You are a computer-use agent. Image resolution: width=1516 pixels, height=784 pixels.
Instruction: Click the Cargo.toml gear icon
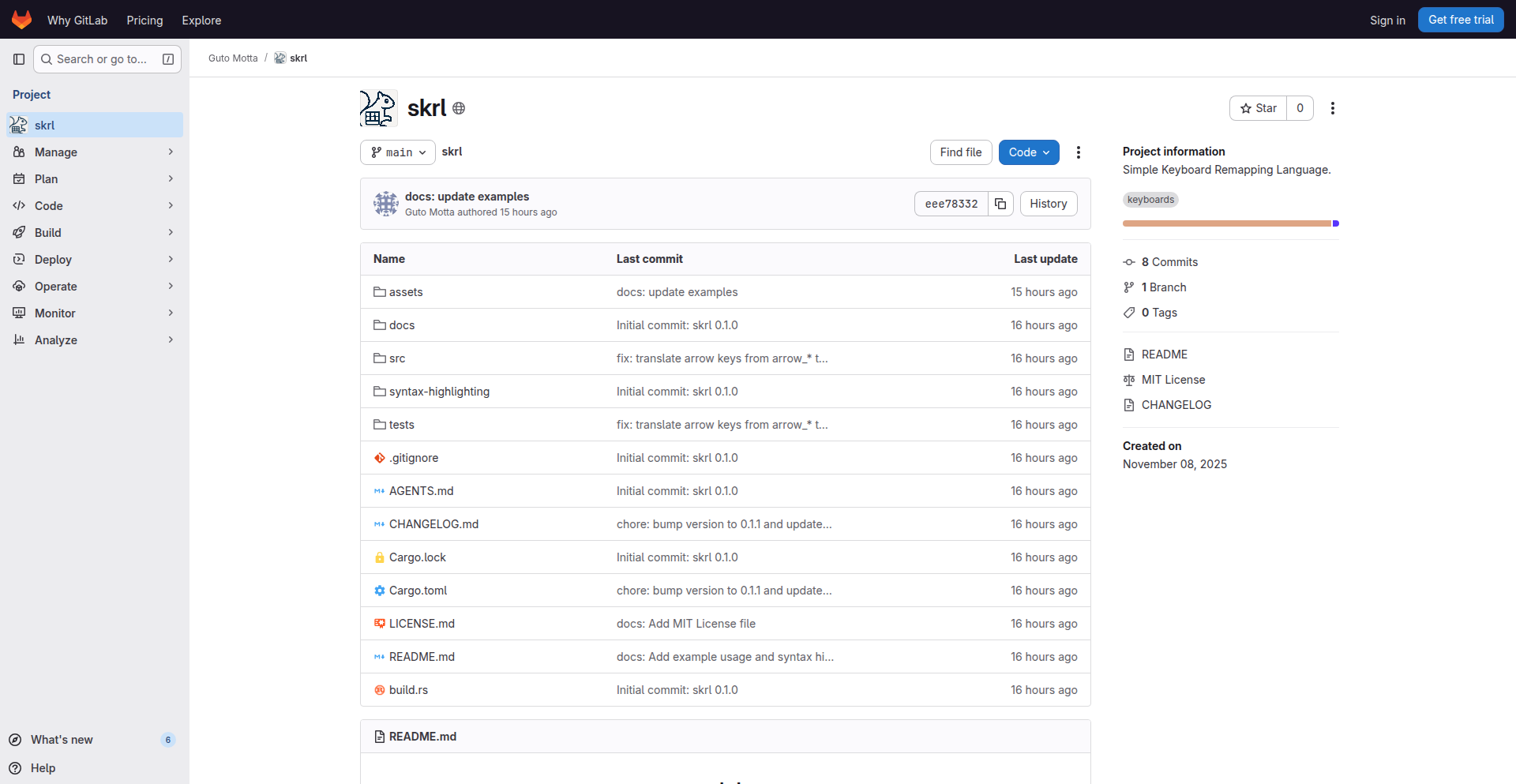(x=380, y=591)
